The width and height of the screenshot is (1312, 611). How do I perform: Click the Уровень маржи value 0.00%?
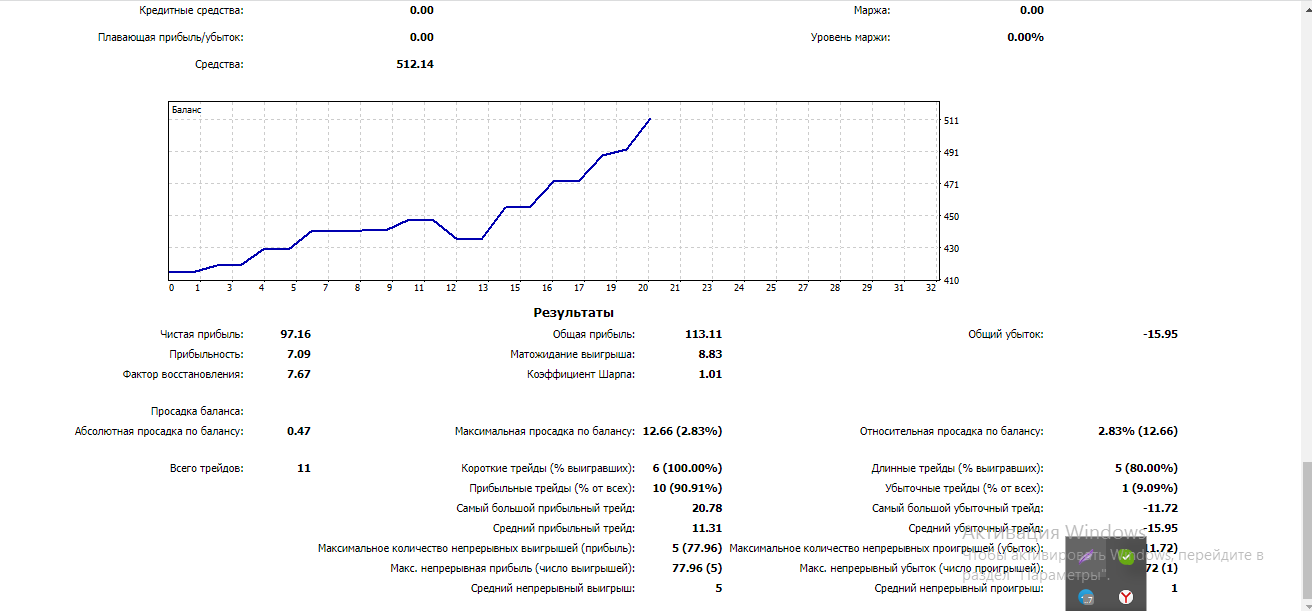1025,37
